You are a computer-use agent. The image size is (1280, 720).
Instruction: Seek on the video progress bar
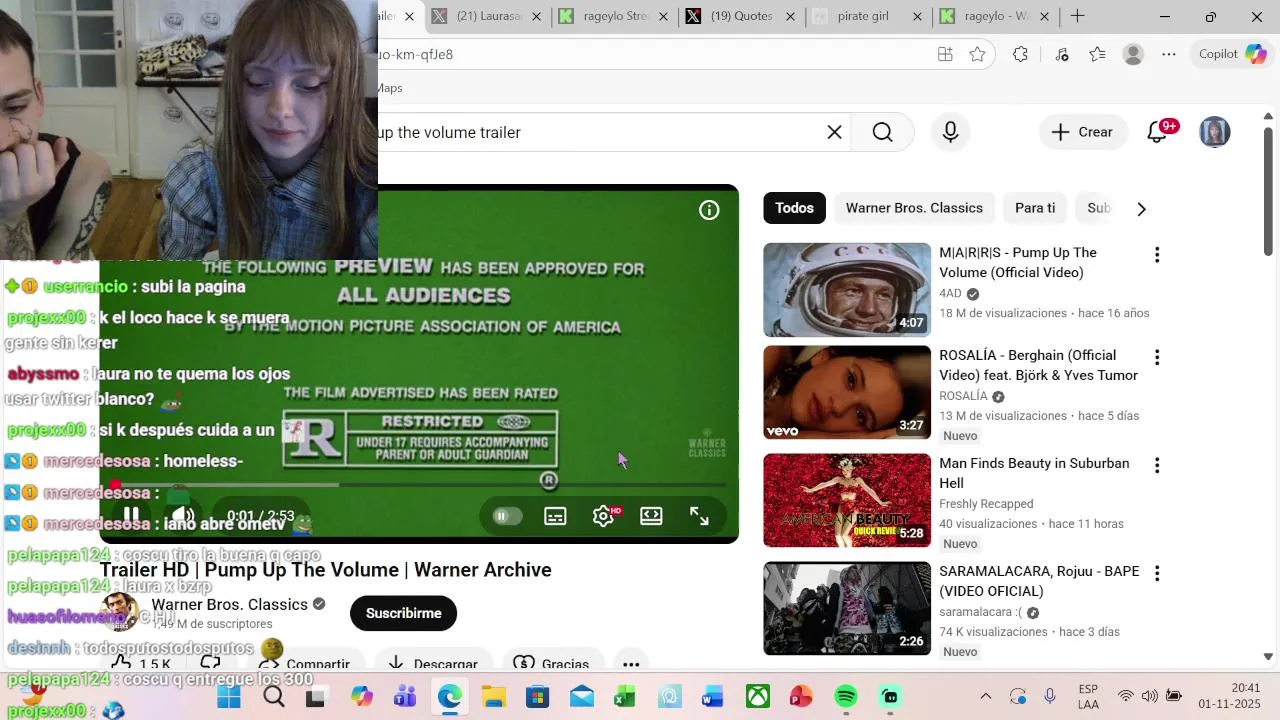(x=419, y=485)
